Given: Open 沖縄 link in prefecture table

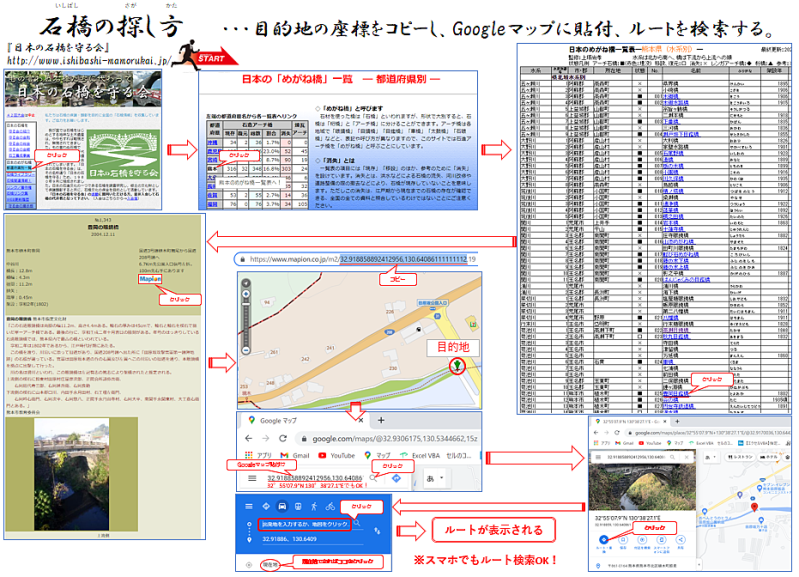Looking at the screenshot, I should (212, 143).
